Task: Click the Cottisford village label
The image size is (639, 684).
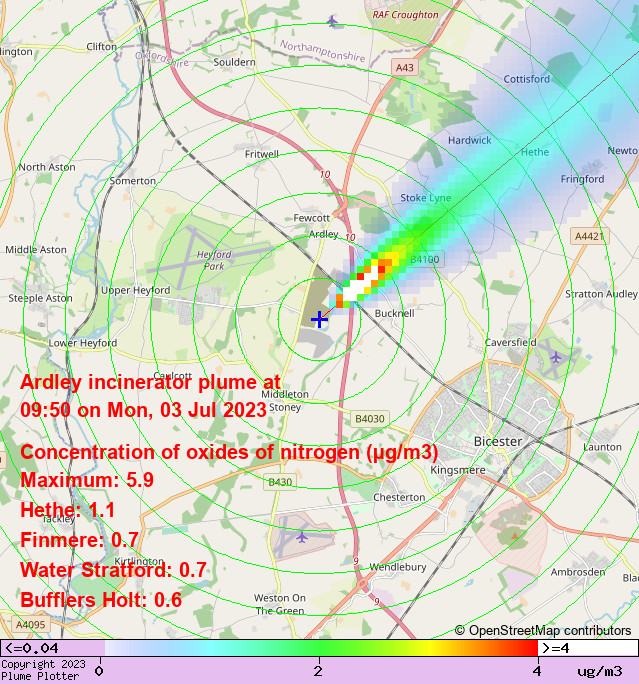Action: click(x=526, y=79)
